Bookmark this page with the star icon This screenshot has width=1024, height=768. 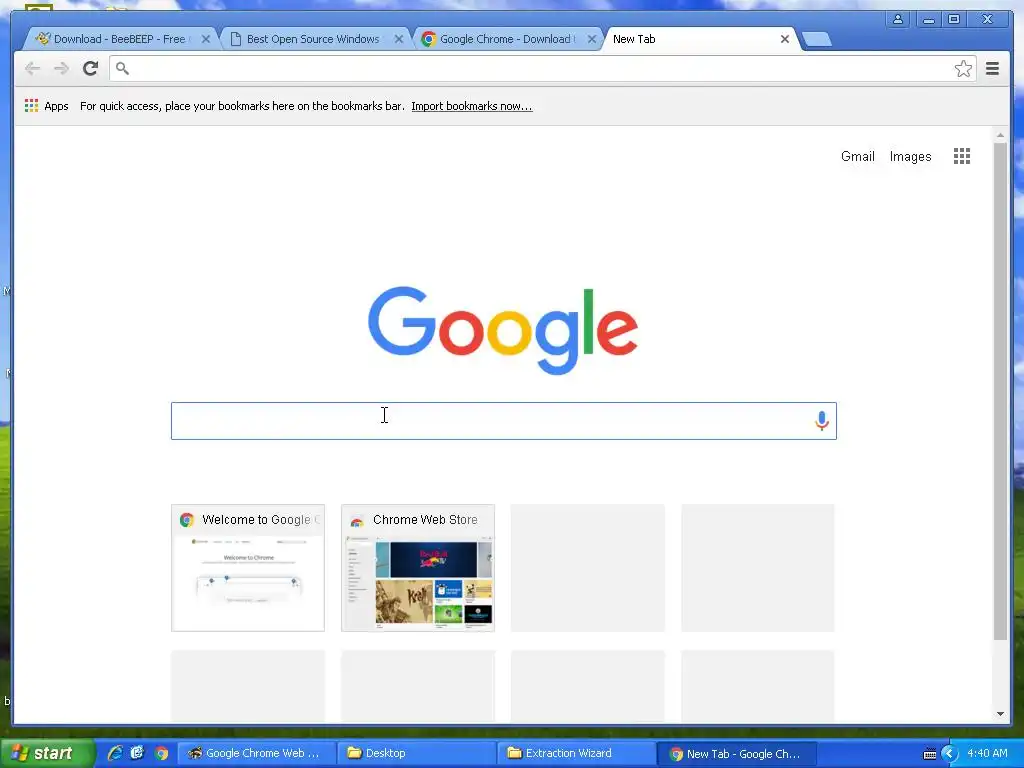pos(963,69)
